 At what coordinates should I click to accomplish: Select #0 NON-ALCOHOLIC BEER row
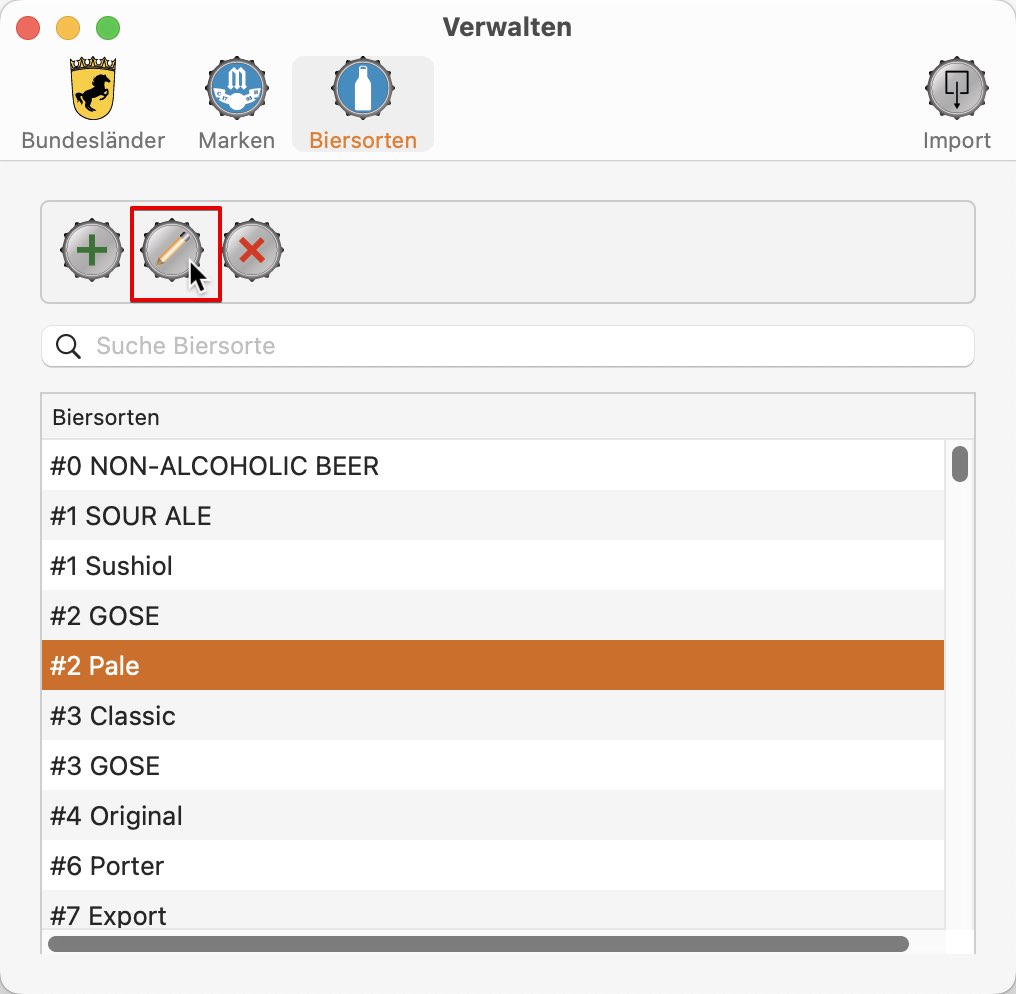492,466
